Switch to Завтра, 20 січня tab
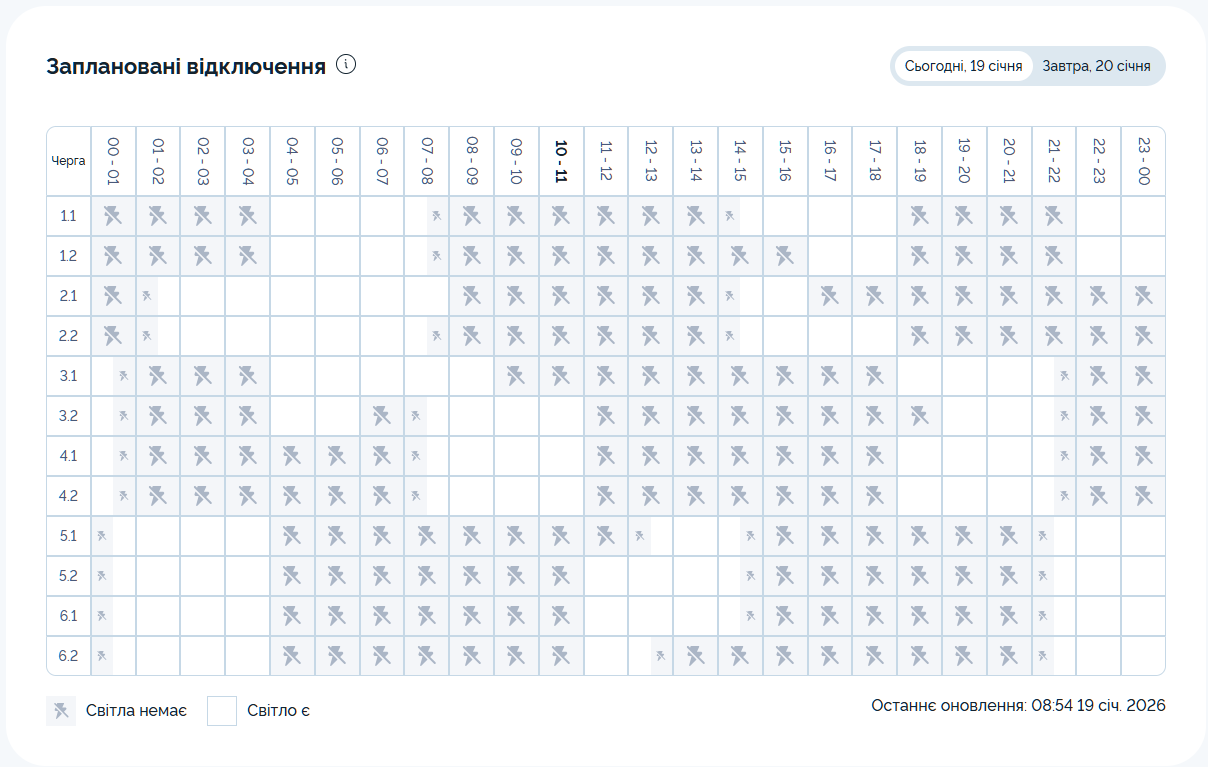Viewport: 1208px width, 767px height. pos(1096,66)
